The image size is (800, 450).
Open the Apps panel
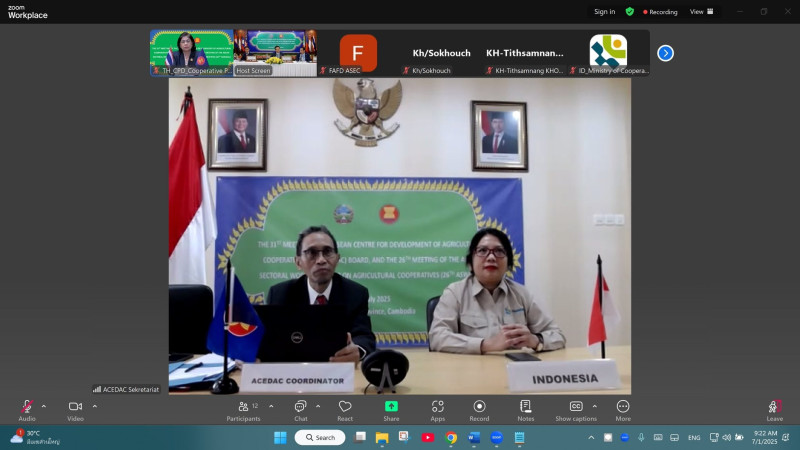(x=437, y=411)
